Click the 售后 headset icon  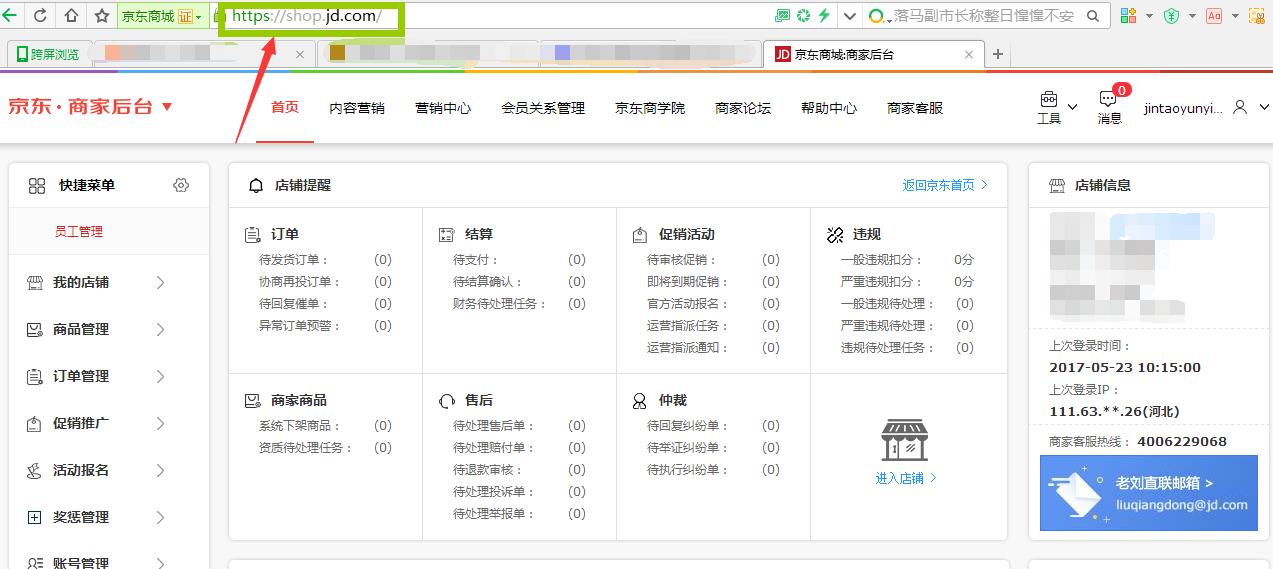(x=447, y=401)
